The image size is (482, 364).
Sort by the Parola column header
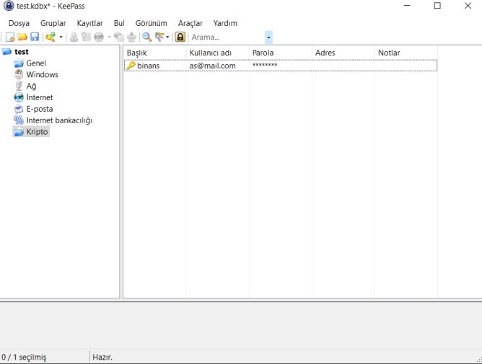[x=280, y=53]
